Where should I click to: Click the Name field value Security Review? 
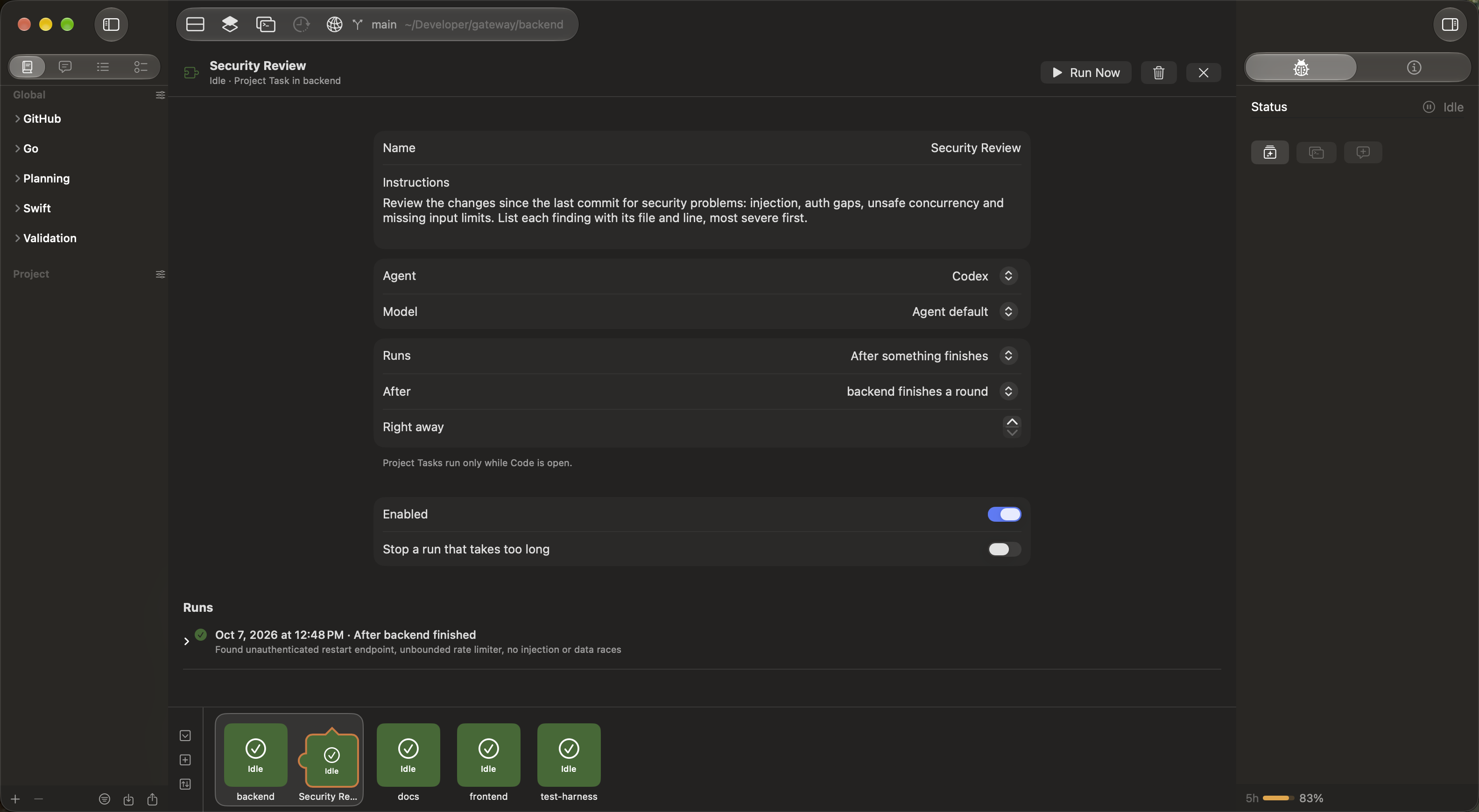point(975,148)
